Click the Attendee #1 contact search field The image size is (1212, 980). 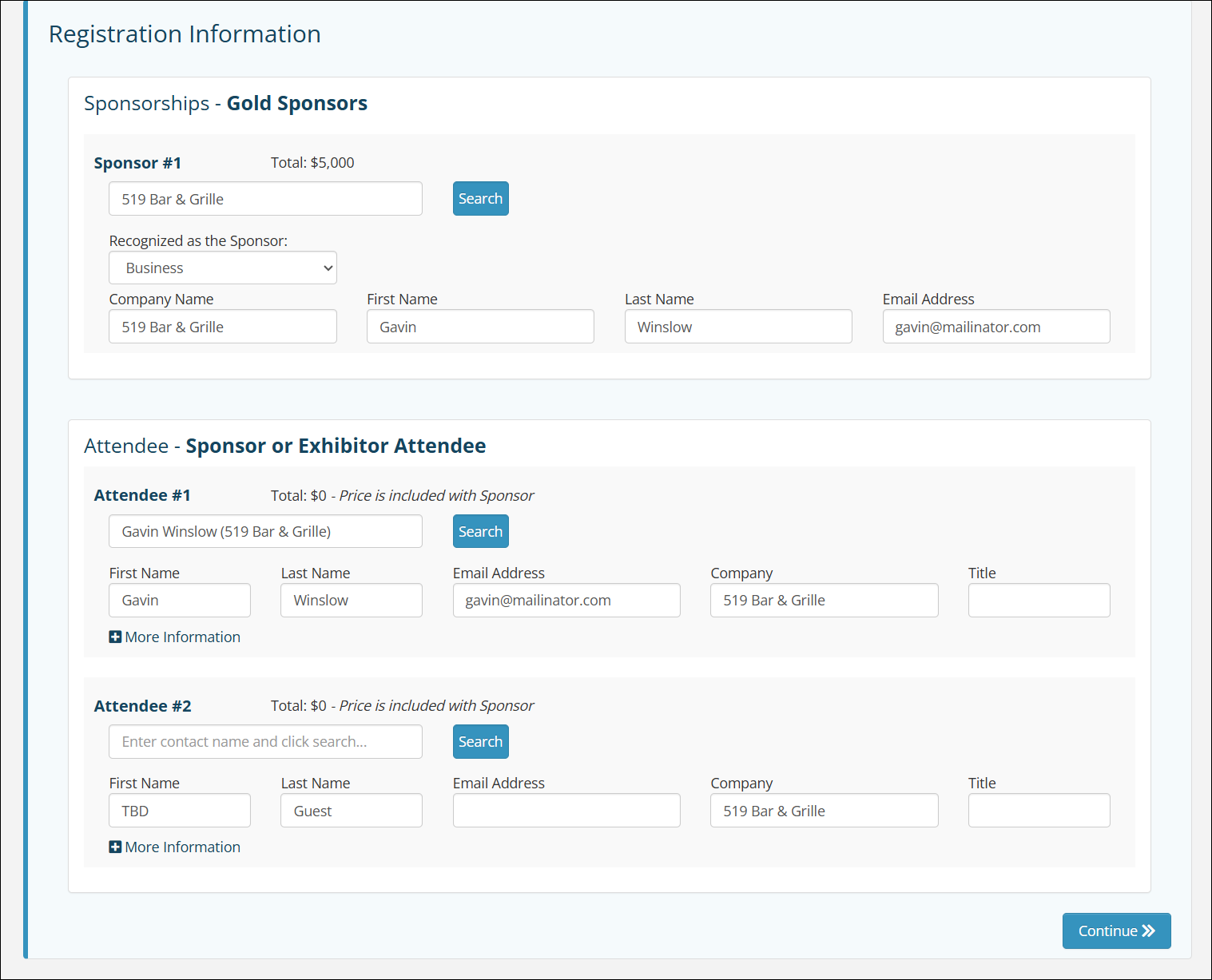tap(265, 531)
